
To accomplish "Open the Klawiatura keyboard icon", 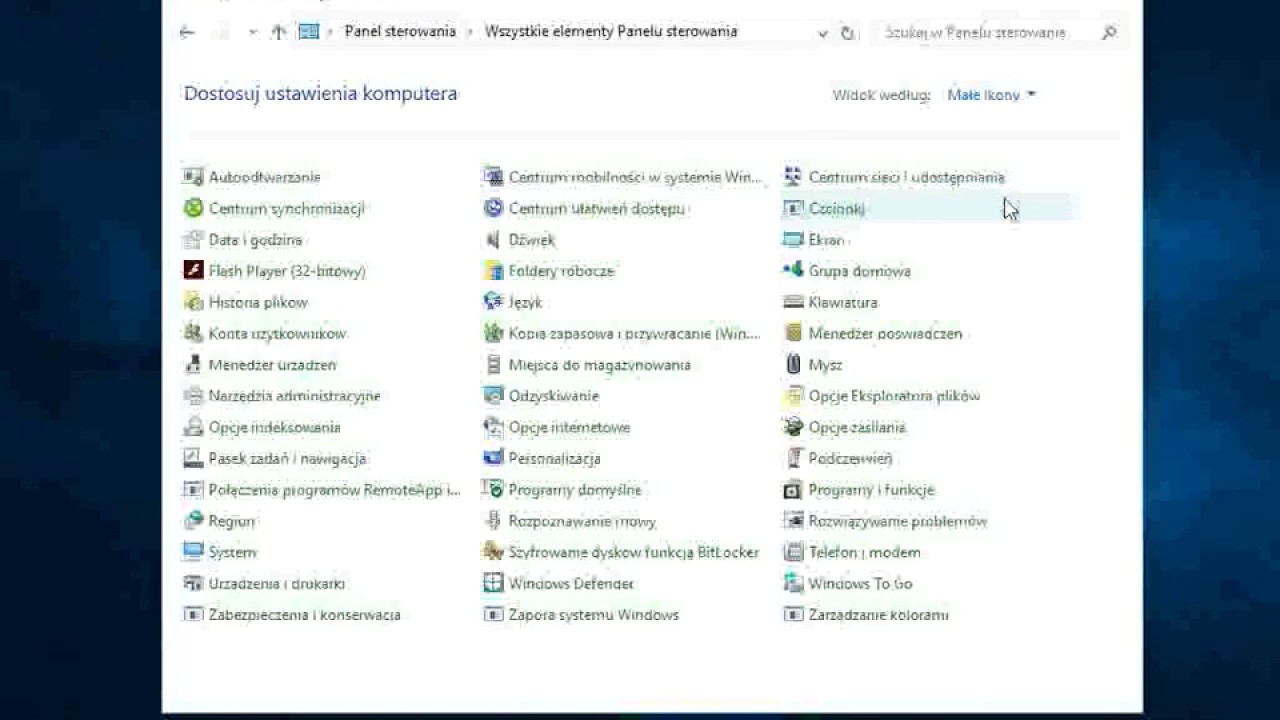I will coord(793,302).
